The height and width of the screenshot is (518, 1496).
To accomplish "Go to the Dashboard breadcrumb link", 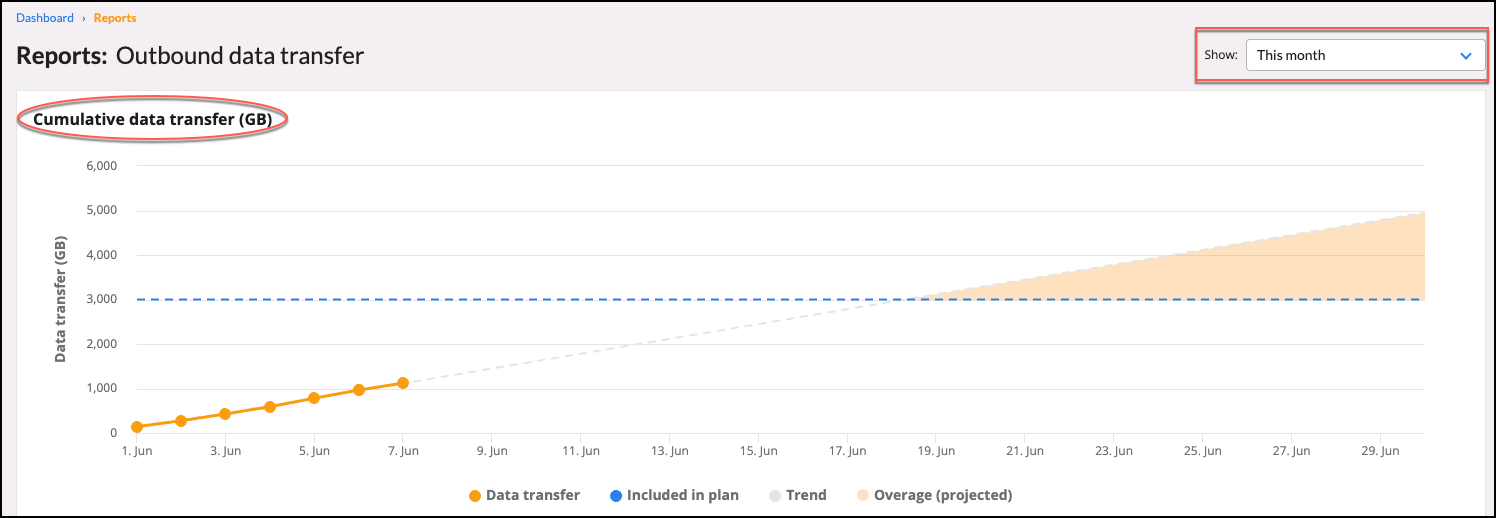I will 45,18.
